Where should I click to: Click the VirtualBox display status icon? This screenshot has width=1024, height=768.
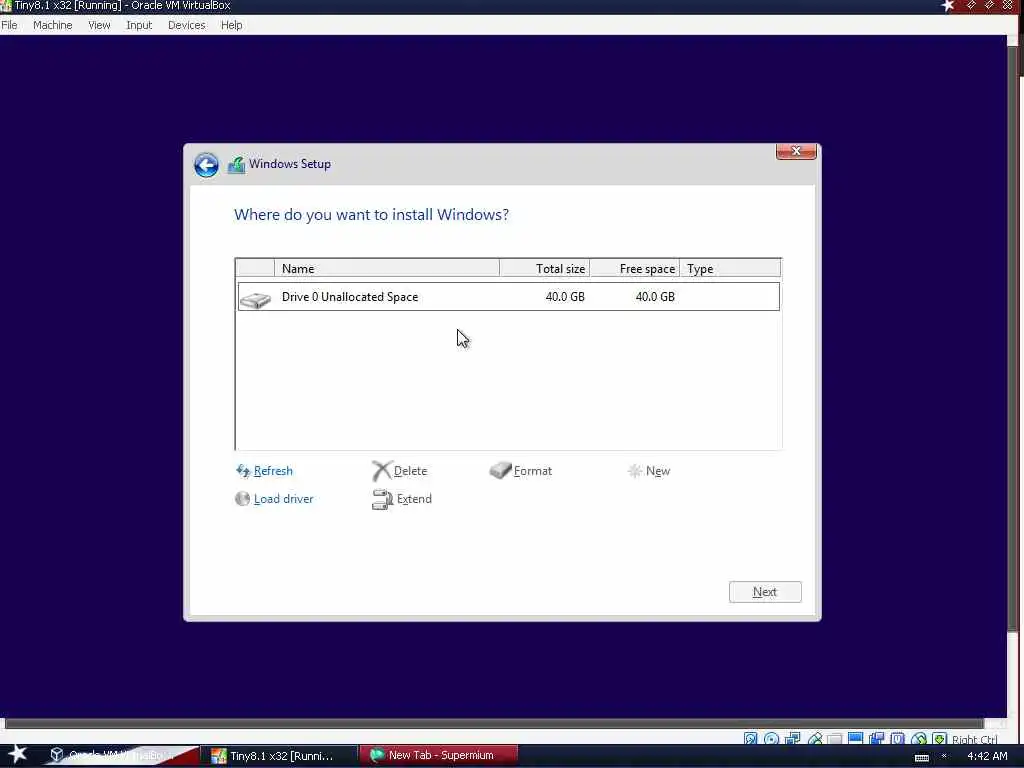[x=856, y=738]
